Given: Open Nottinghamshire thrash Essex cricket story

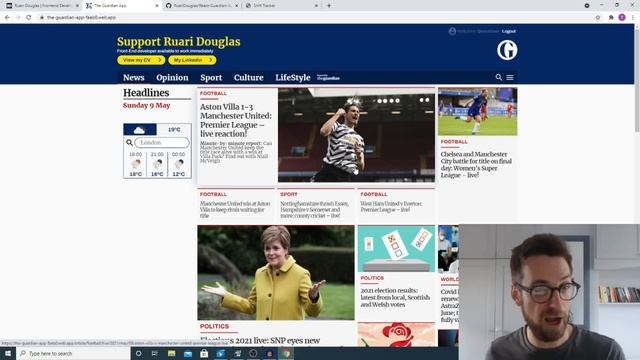Looking at the screenshot, I should point(315,209).
